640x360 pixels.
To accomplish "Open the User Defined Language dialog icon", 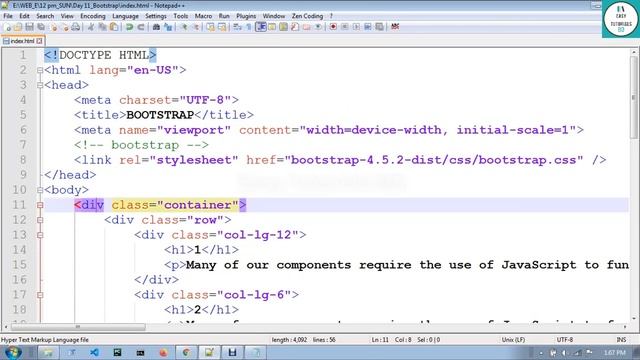I will (272, 27).
